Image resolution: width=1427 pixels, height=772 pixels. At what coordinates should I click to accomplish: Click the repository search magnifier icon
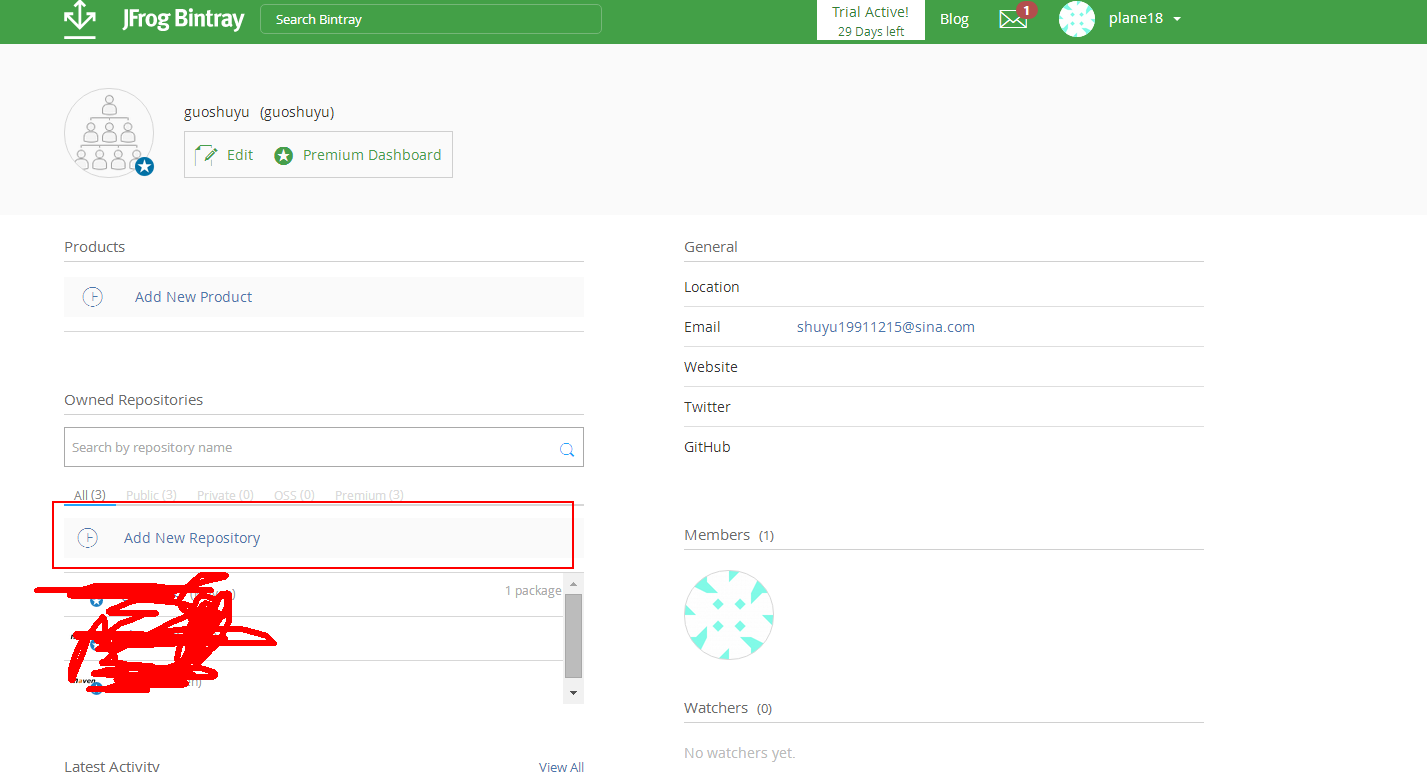(567, 449)
